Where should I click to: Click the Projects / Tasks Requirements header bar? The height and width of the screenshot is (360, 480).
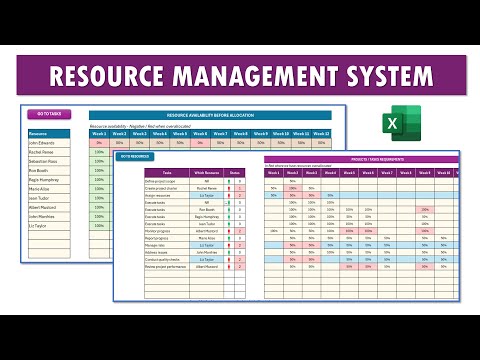pos(362,159)
